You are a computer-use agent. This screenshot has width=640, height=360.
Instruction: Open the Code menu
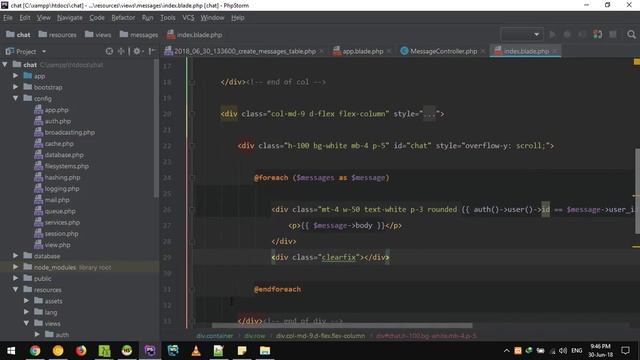(97, 18)
